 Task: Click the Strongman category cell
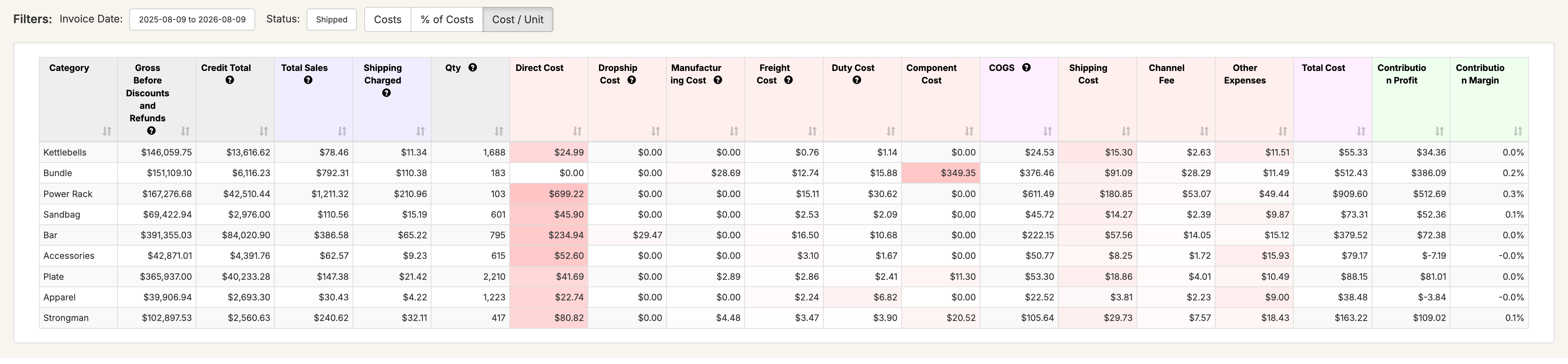[x=79, y=318]
